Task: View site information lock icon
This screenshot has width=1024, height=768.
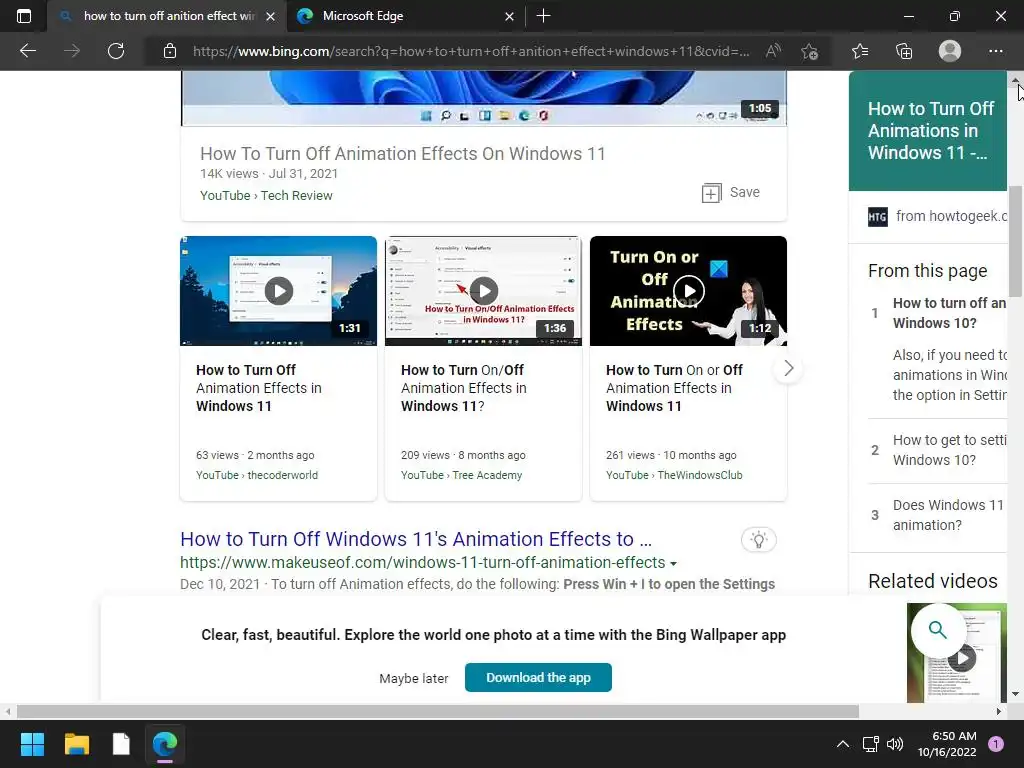Action: click(170, 51)
